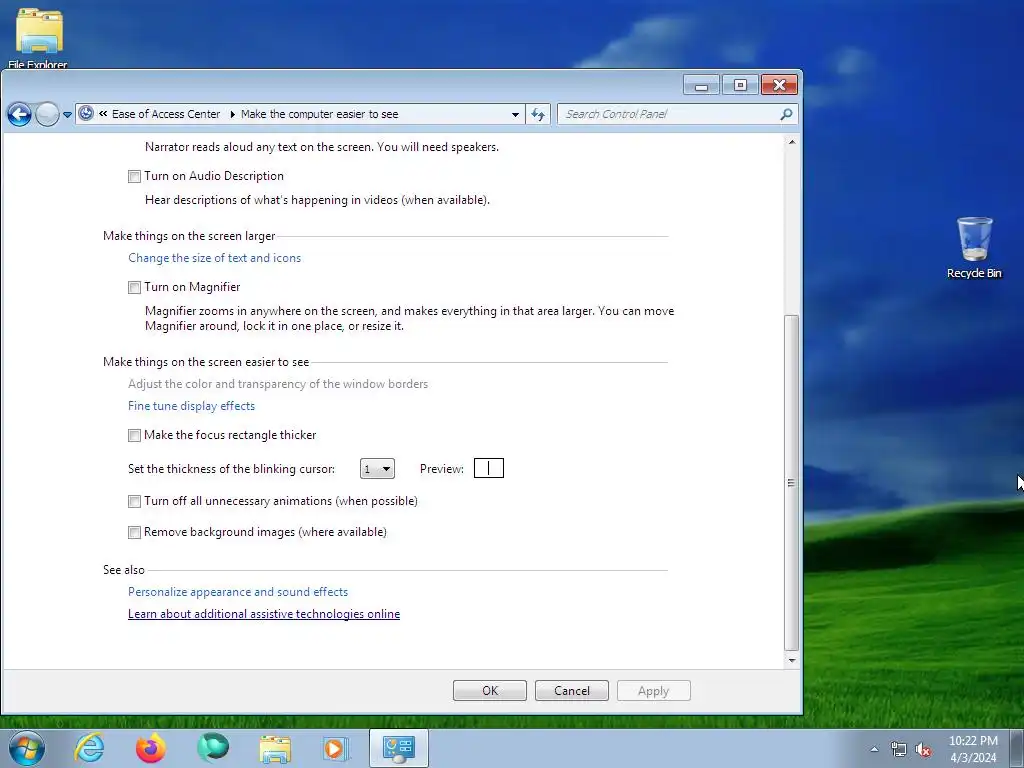Refresh the Control Panel page
Screen dimensions: 1024x768
[538, 114]
